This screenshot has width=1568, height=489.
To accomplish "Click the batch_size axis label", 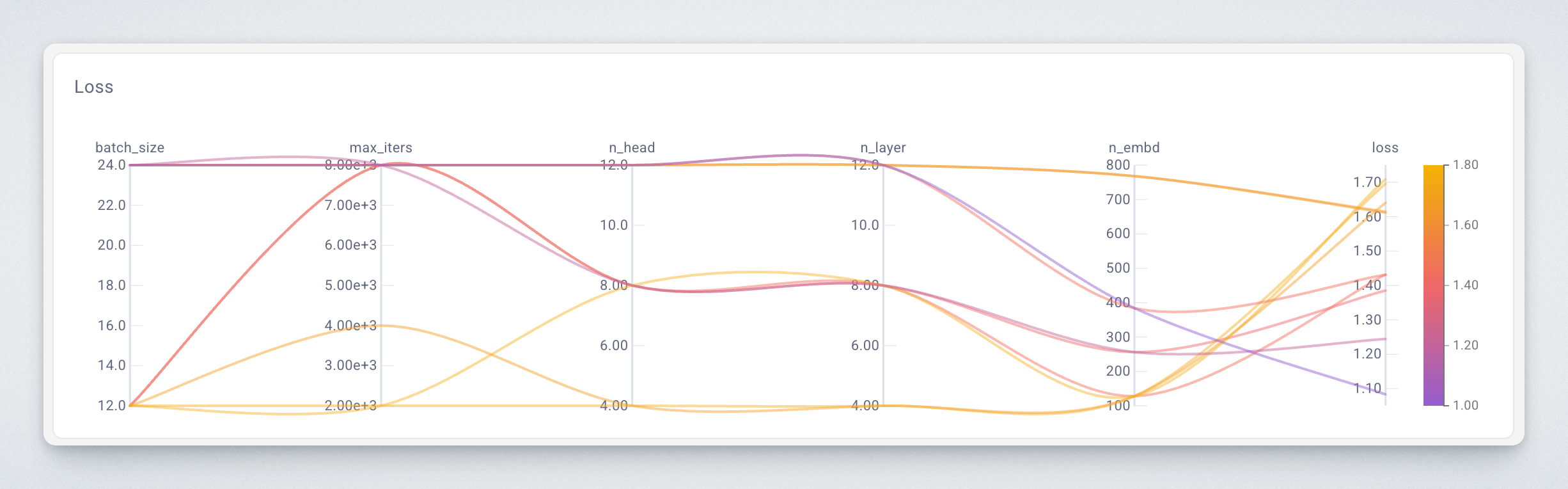I will [x=130, y=148].
